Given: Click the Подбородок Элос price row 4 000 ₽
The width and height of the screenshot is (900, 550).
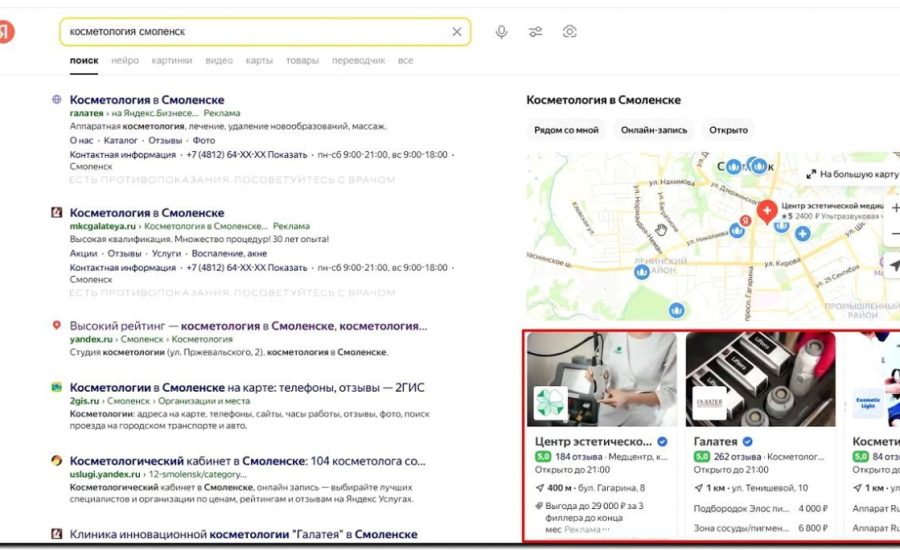Looking at the screenshot, I should (761, 509).
